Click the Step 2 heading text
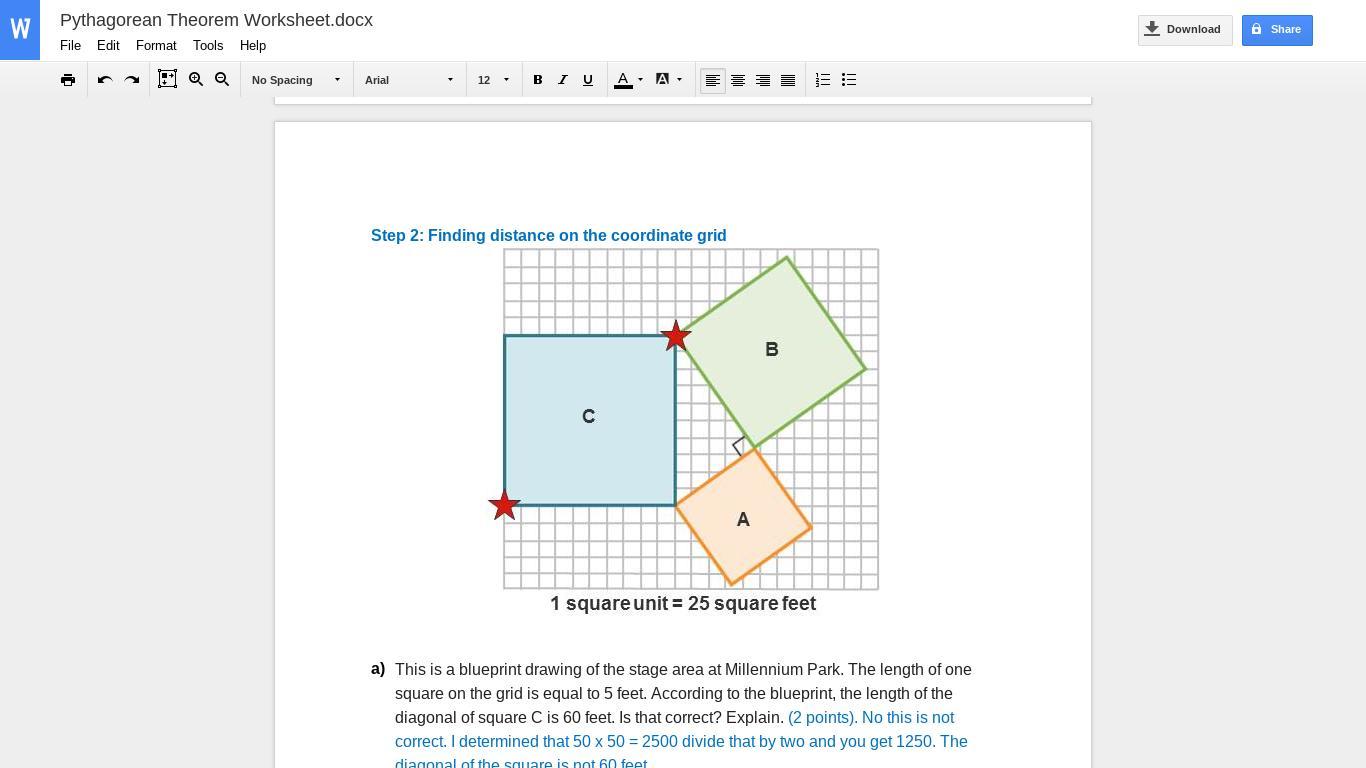The image size is (1366, 768). tap(549, 236)
